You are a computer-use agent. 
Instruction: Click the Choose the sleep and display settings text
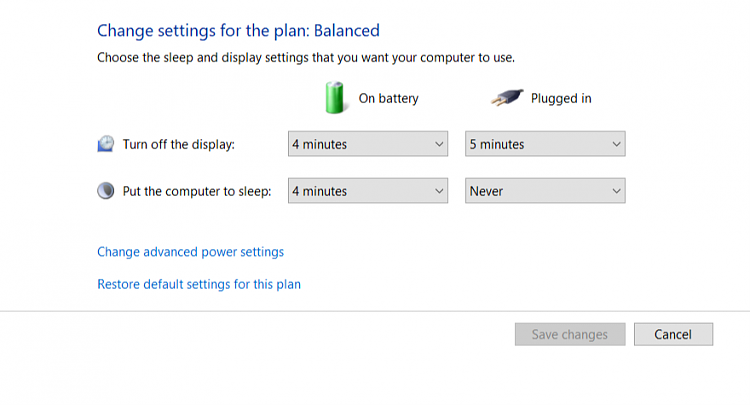pyautogui.click(x=306, y=58)
